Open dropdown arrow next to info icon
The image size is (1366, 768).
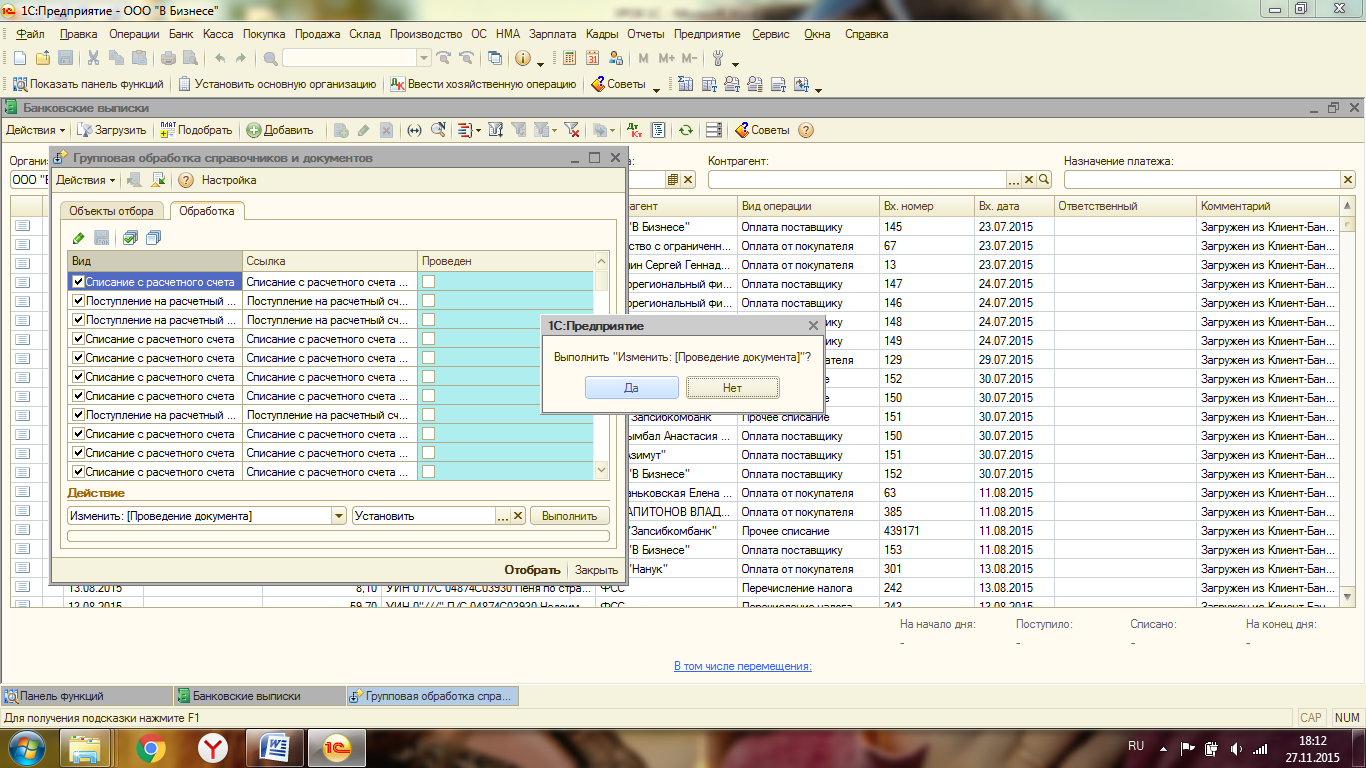coord(541,63)
